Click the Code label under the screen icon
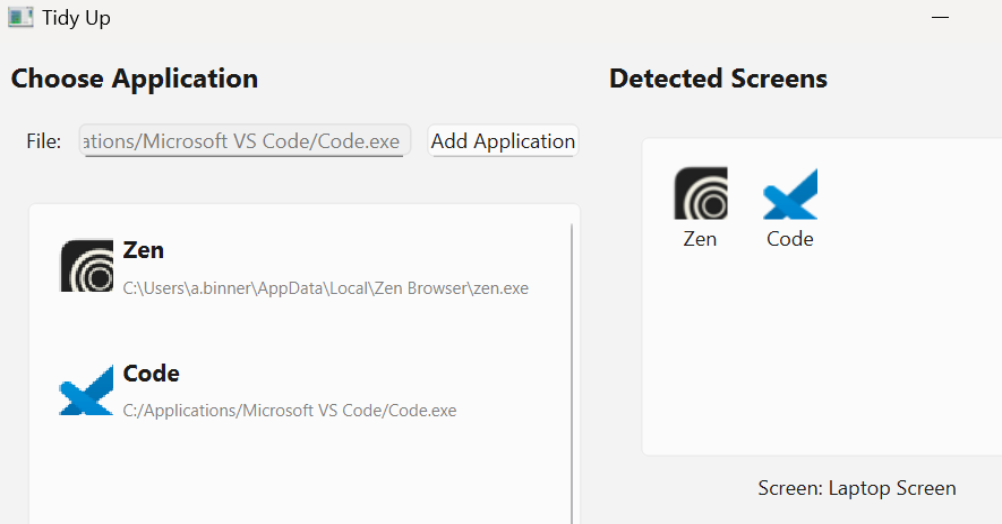 tap(790, 239)
